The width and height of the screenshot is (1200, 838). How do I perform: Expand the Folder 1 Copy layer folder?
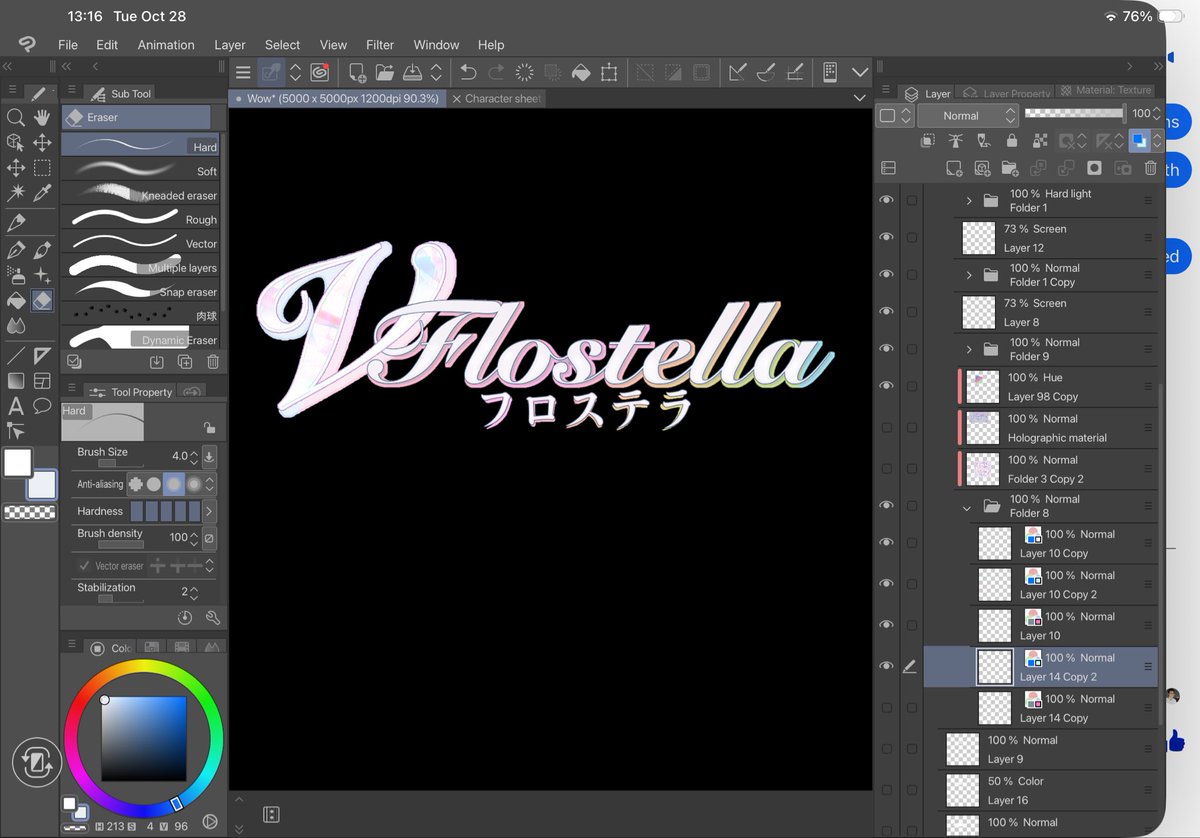(968, 275)
